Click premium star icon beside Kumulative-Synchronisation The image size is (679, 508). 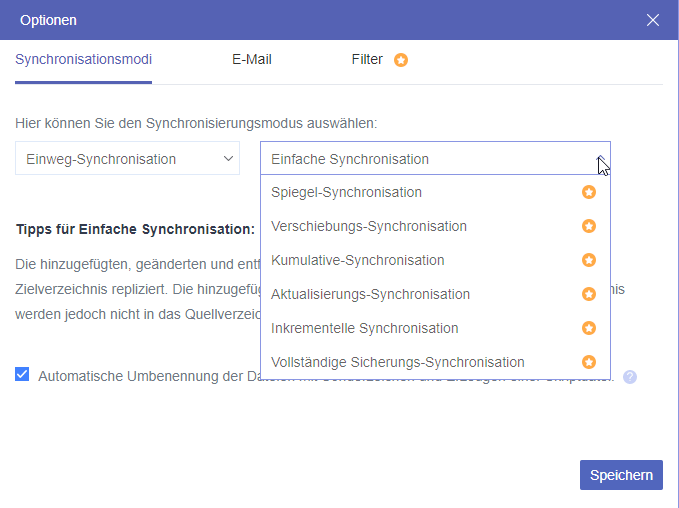click(589, 260)
